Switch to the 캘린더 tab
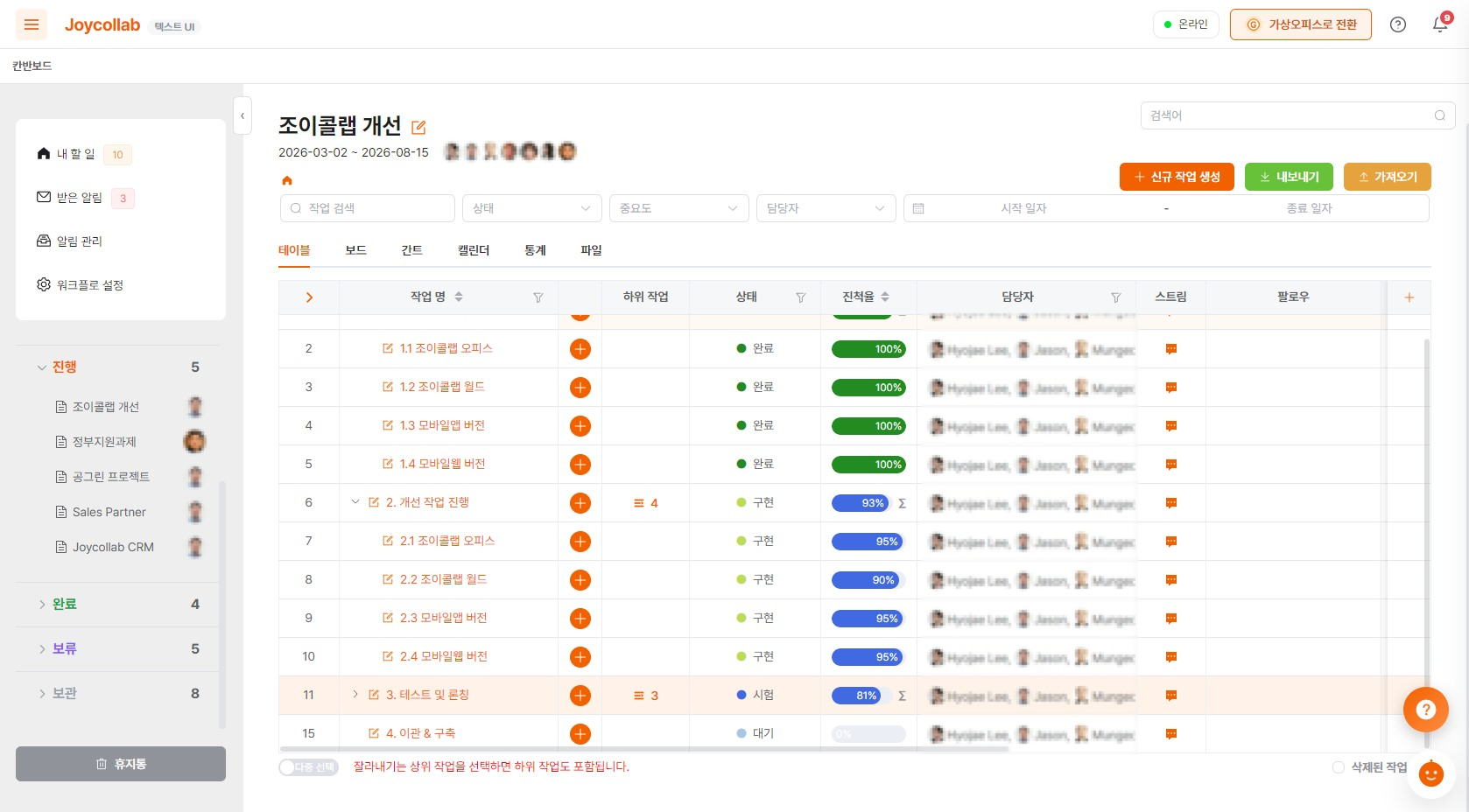 474,250
